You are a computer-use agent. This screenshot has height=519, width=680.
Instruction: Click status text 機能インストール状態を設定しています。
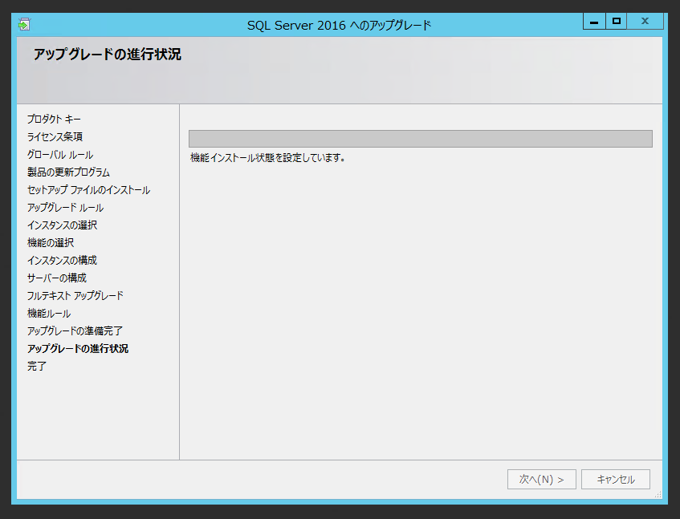268,158
